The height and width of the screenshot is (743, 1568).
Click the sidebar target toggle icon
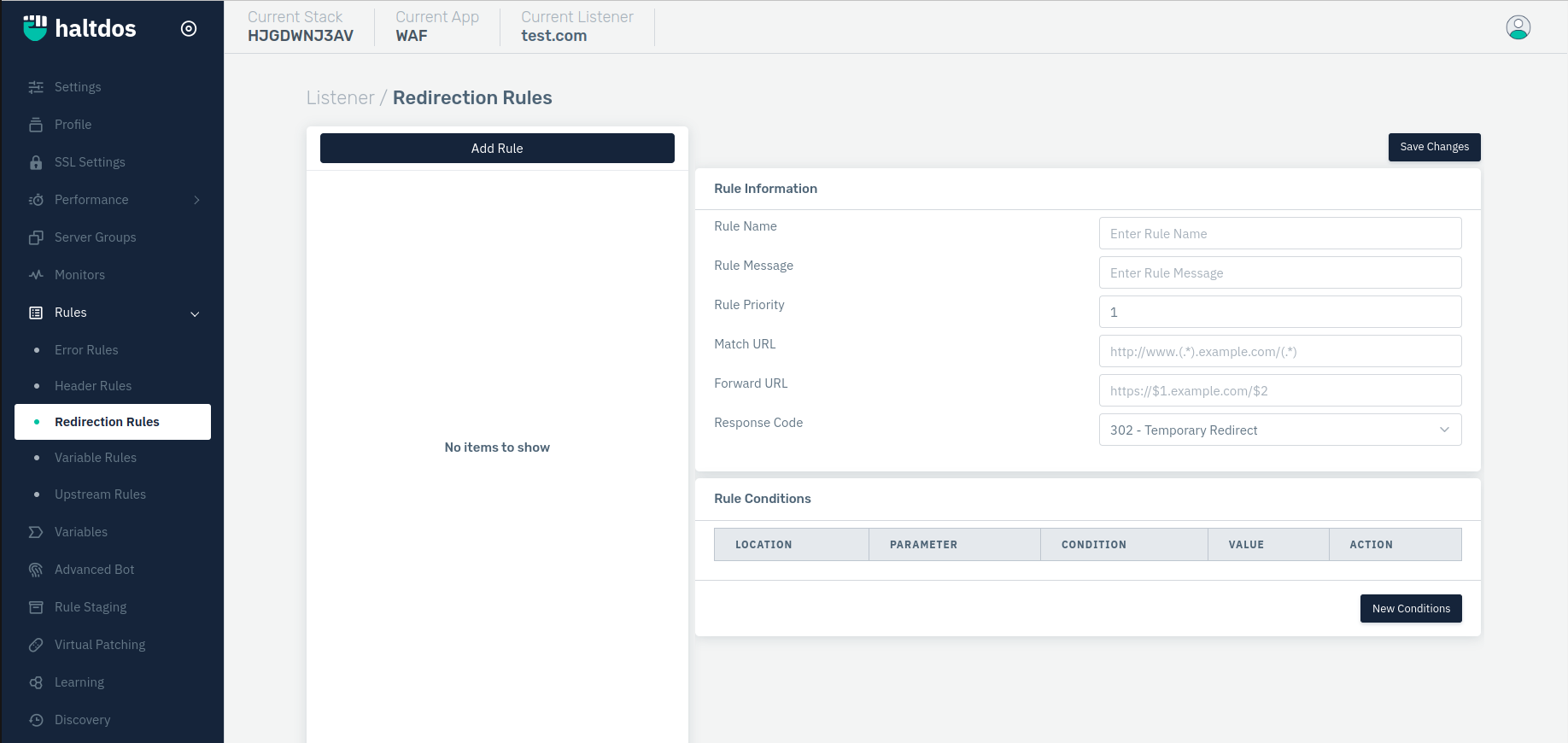189,29
